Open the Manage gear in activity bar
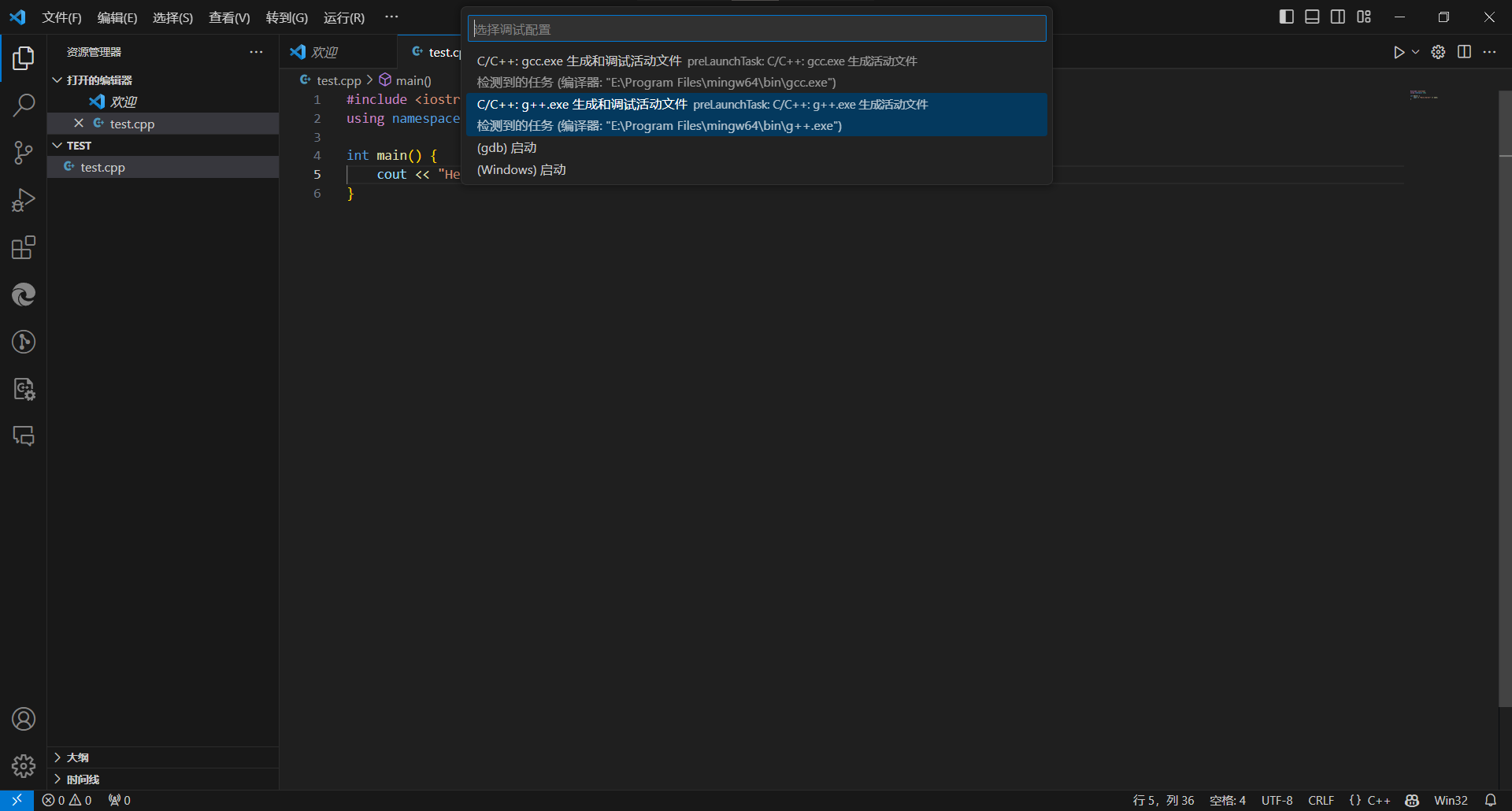Image resolution: width=1512 pixels, height=811 pixels. (x=24, y=765)
